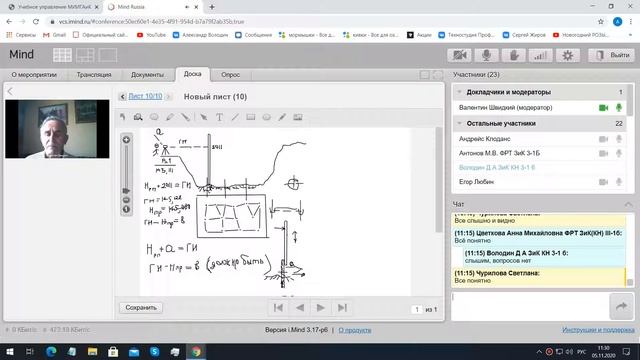
Task: Click microphone icon for Андрейс Клоданс
Action: (619, 139)
